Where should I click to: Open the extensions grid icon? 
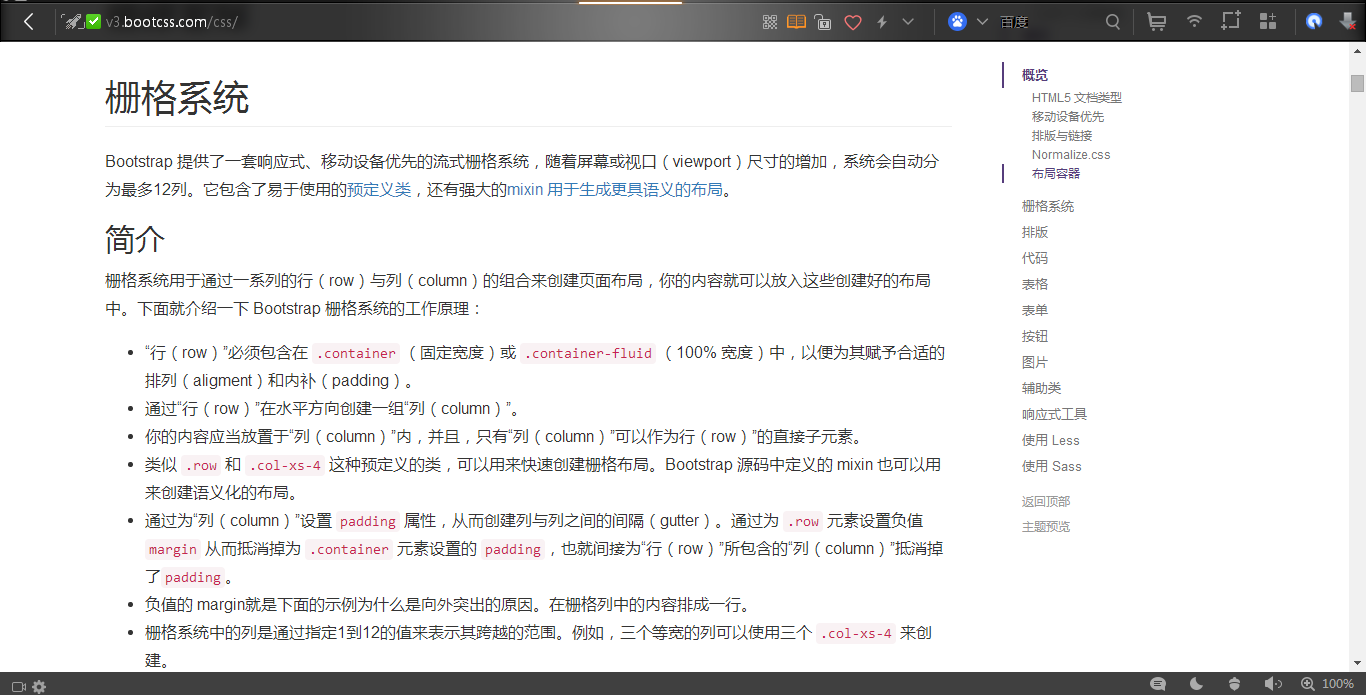click(x=1268, y=21)
